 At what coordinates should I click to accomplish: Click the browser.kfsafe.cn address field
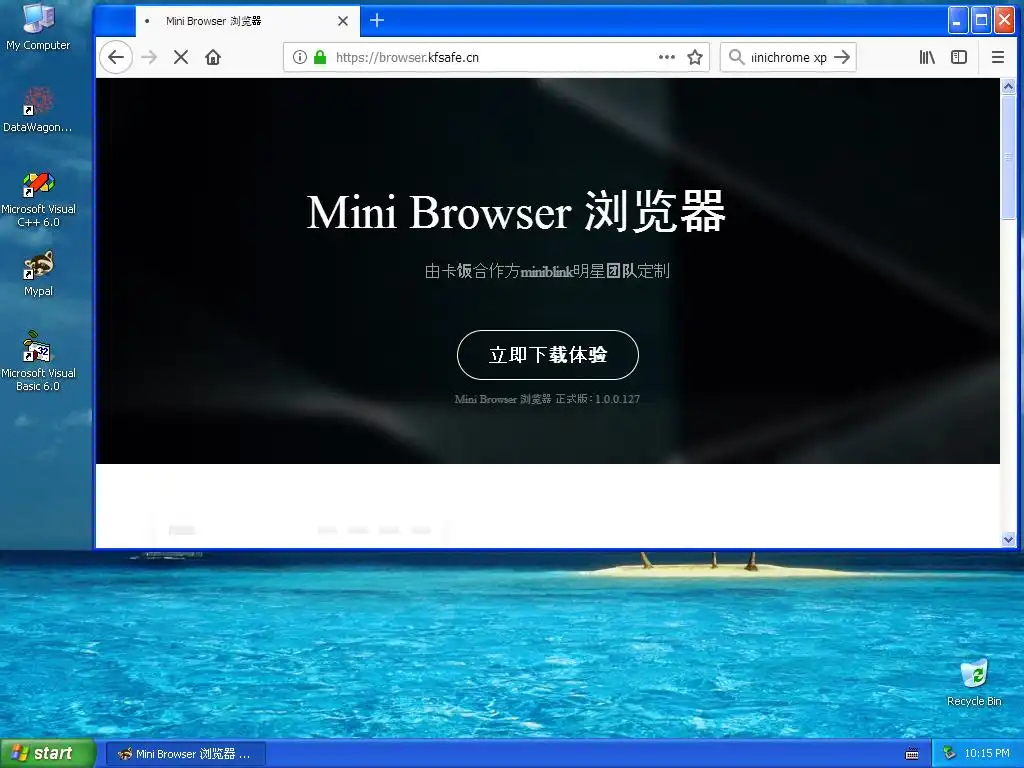496,57
